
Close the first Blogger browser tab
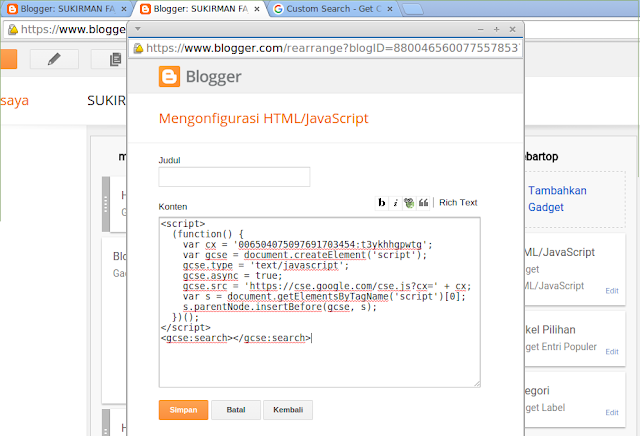[x=124, y=9]
